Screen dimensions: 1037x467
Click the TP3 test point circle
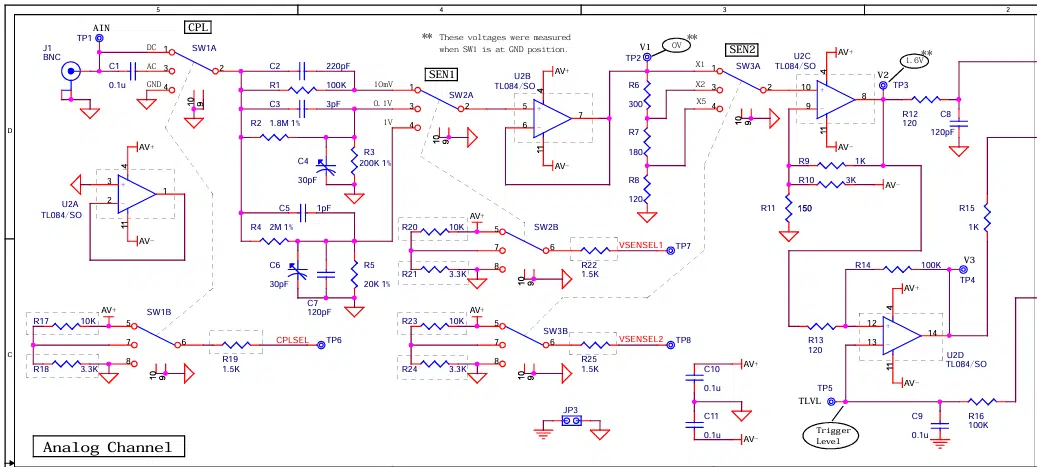[x=884, y=85]
